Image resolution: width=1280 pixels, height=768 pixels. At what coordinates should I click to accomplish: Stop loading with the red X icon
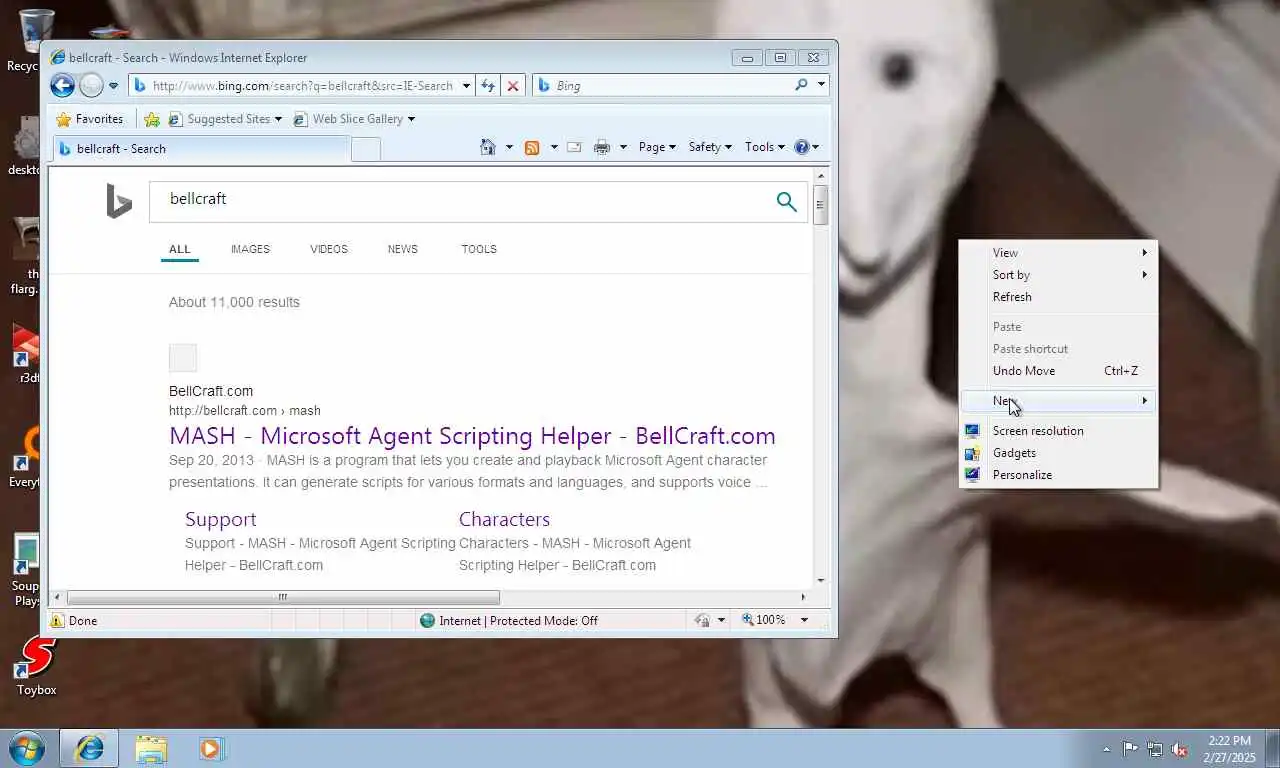tap(513, 86)
